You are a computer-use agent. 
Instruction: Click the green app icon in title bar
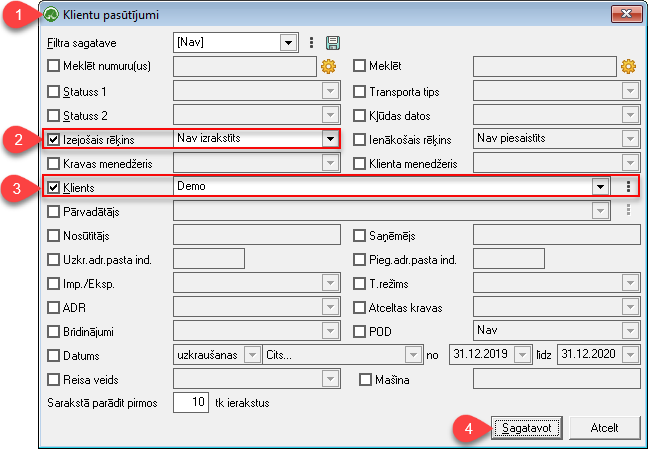51,15
